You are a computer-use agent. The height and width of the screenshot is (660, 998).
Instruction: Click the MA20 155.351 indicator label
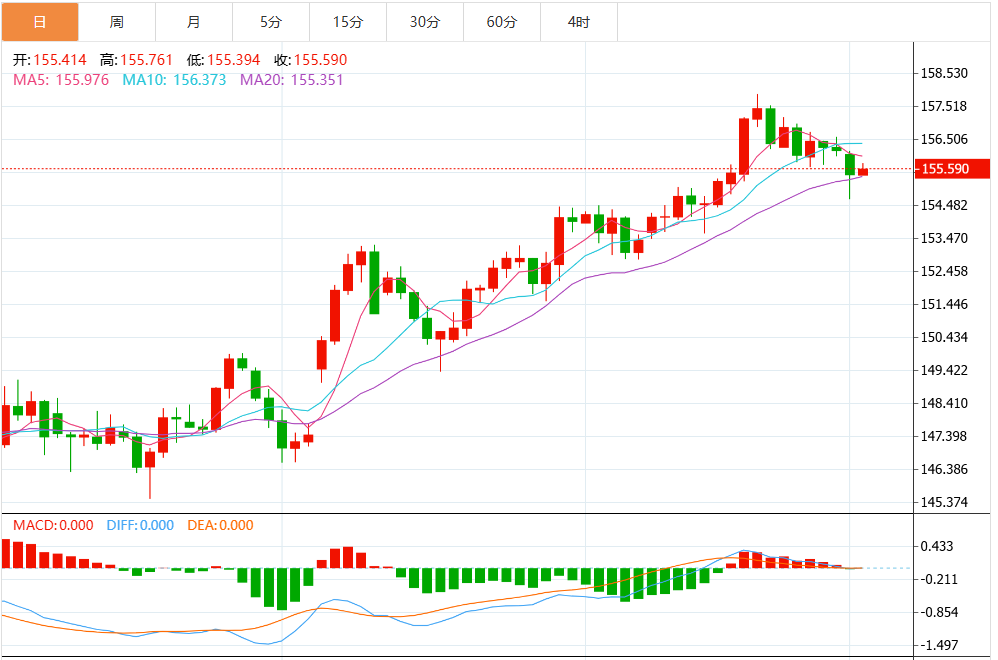(292, 80)
